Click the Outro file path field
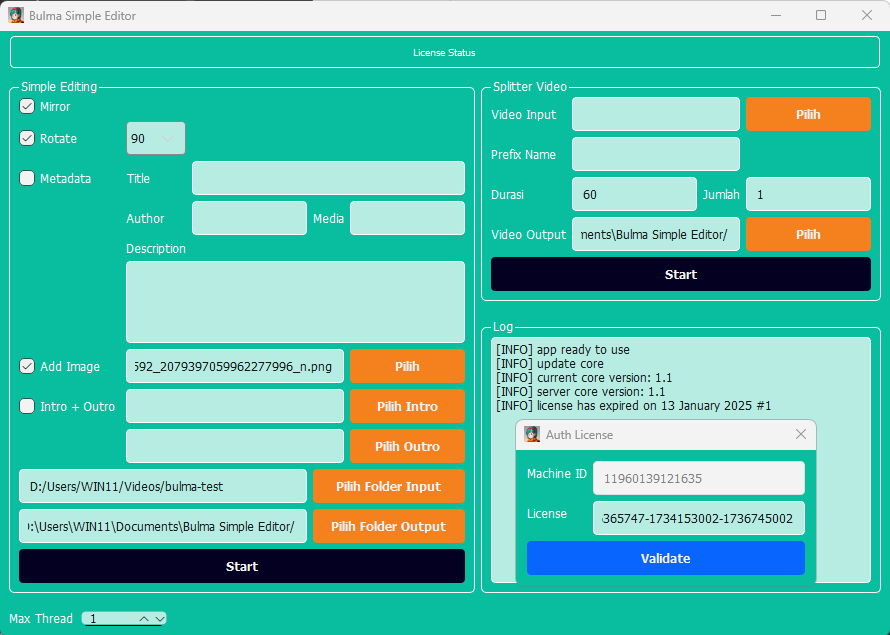This screenshot has height=635, width=890. pyautogui.click(x=235, y=446)
